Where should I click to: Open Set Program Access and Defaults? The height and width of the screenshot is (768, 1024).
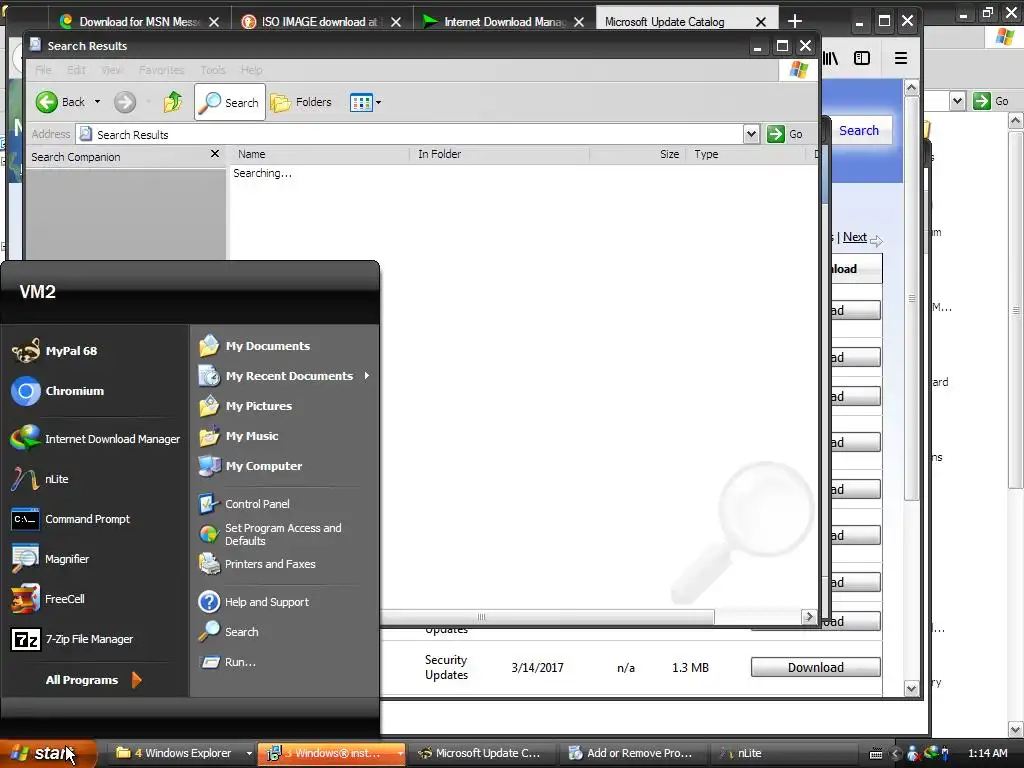point(270,534)
